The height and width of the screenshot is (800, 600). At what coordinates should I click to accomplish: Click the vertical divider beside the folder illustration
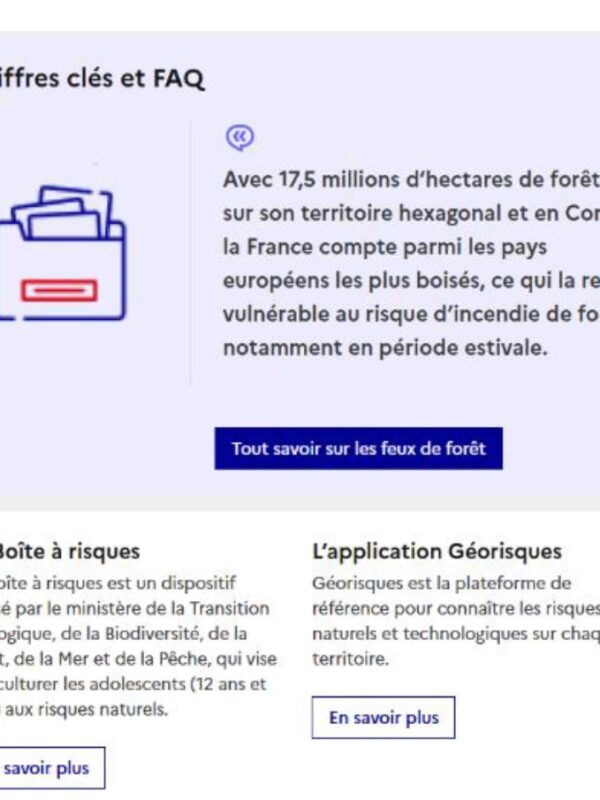point(191,253)
